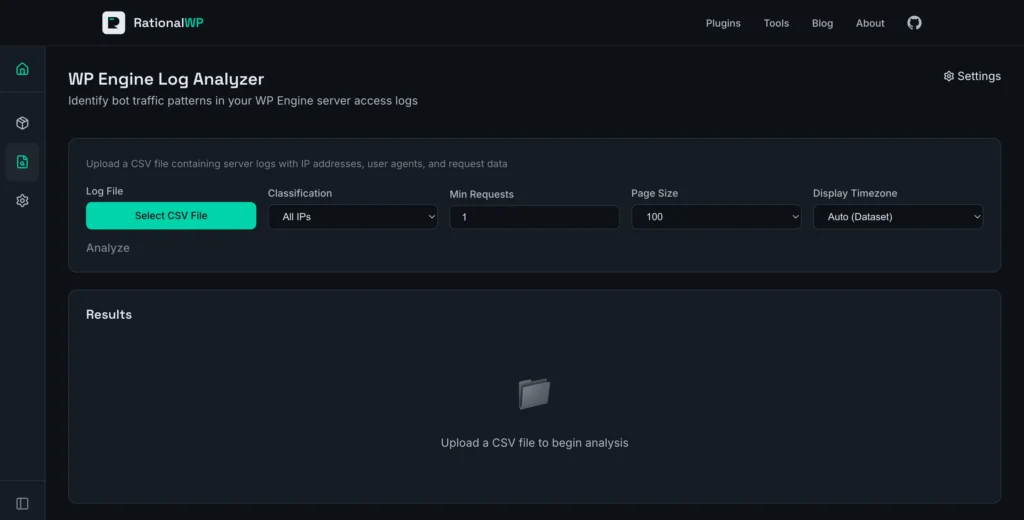Open the Display Timezone dropdown
Viewport: 1024px width, 520px height.
point(898,217)
